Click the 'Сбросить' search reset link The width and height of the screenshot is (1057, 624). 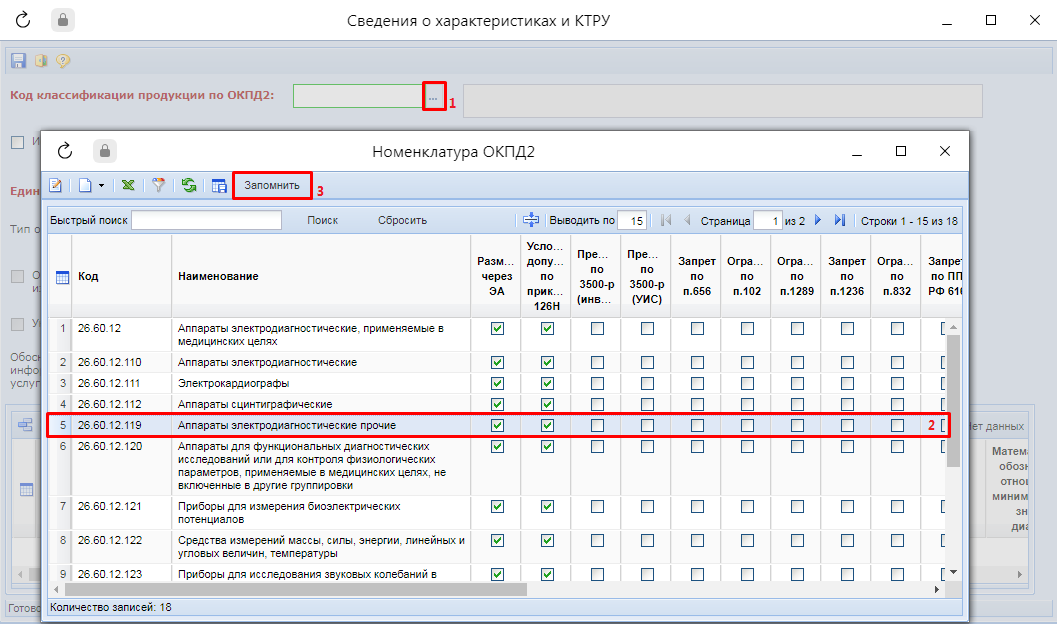pyautogui.click(x=402, y=220)
